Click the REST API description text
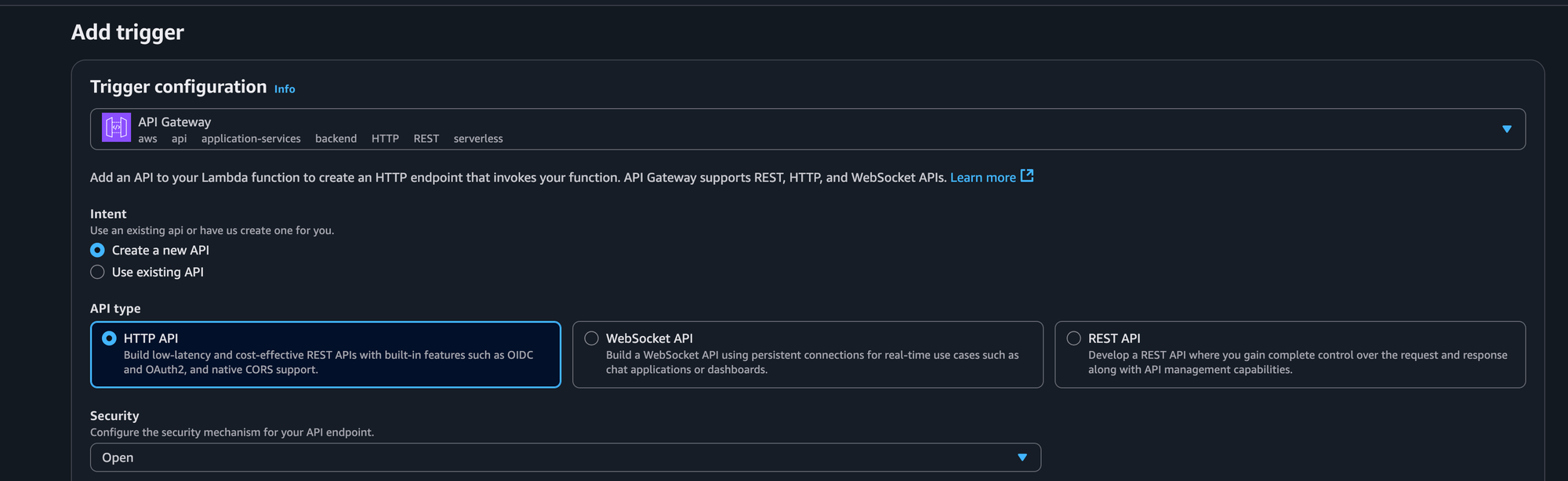Image resolution: width=1568 pixels, height=481 pixels. pos(1298,363)
